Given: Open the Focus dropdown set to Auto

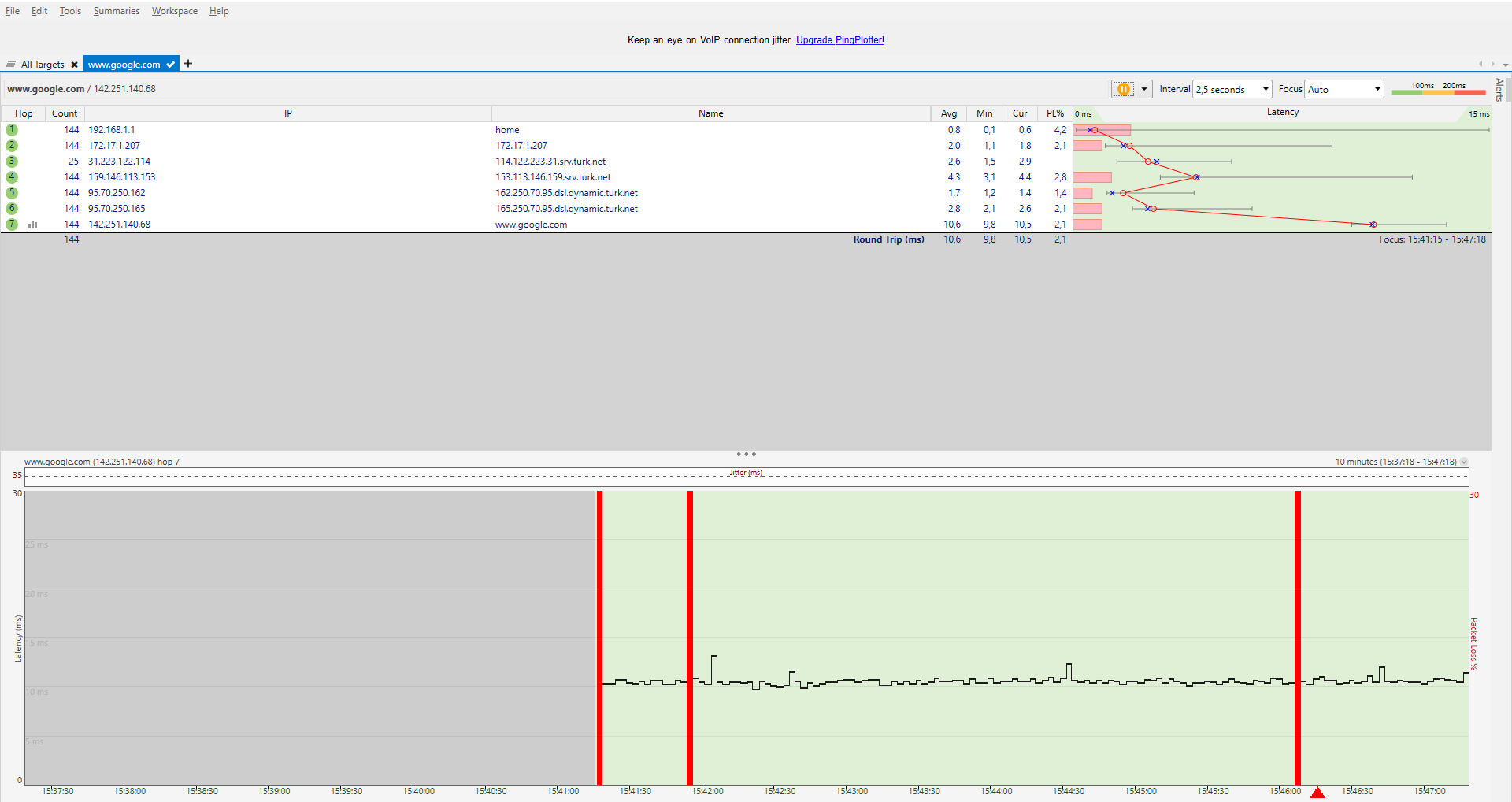Looking at the screenshot, I should (1343, 89).
